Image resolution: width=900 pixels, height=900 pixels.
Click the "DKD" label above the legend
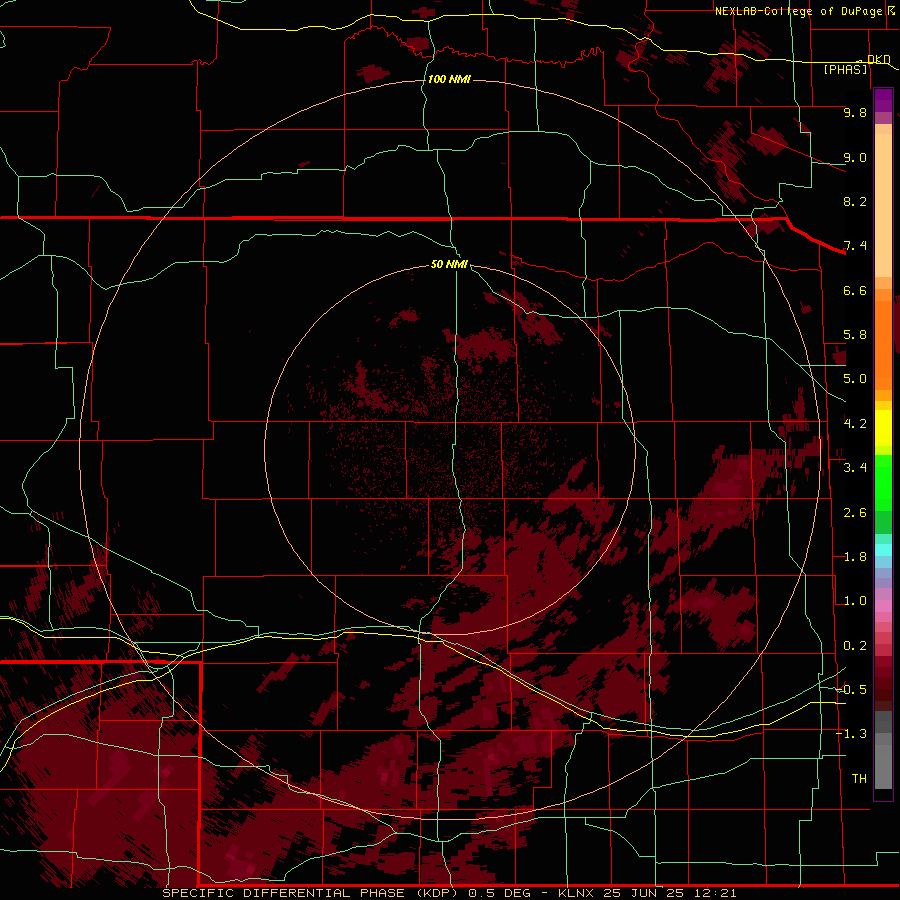(x=879, y=59)
